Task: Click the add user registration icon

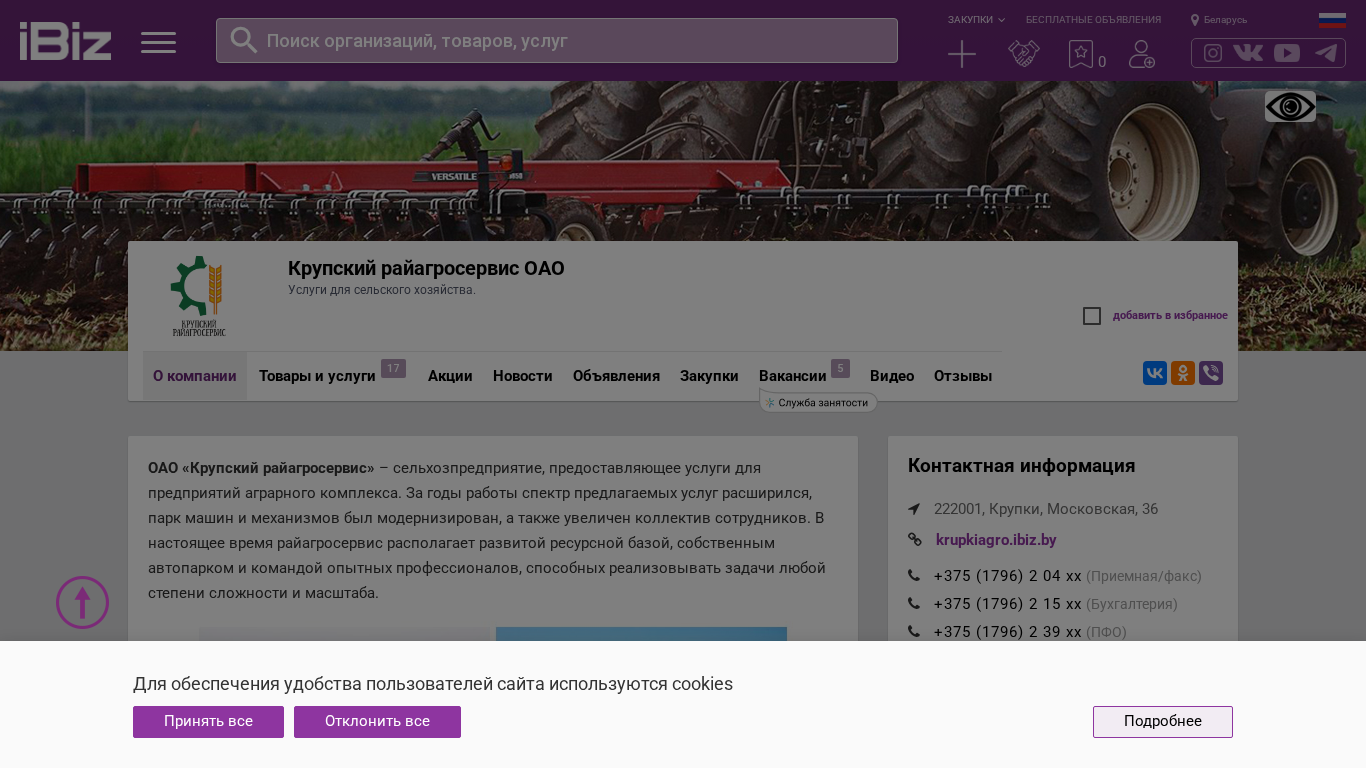Action: (x=1142, y=54)
